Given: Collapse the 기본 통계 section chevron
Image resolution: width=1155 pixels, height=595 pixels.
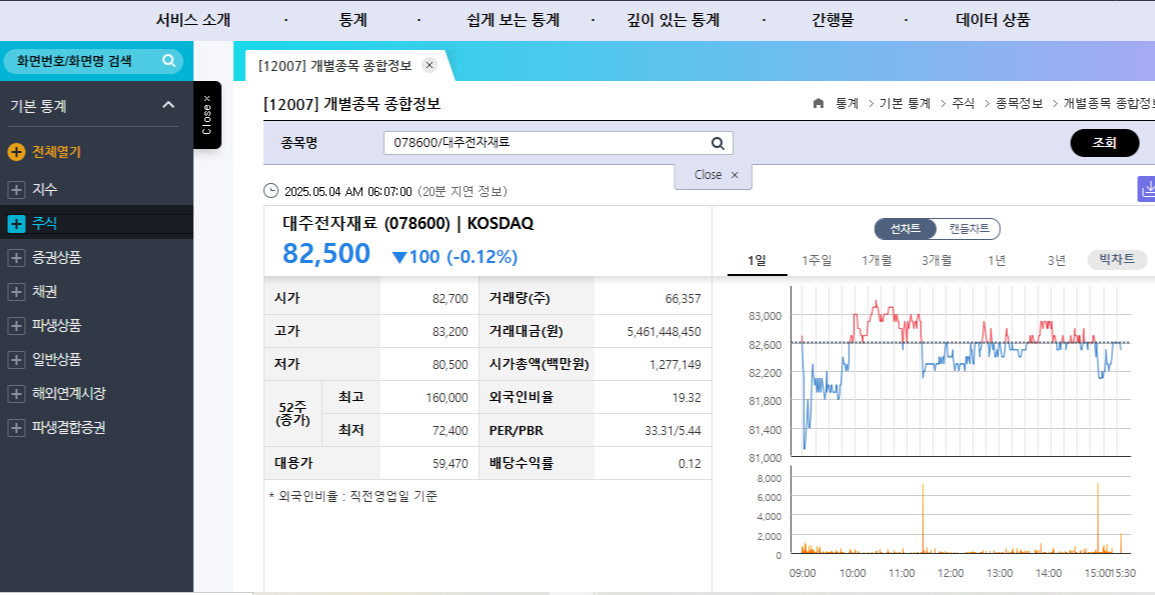Looking at the screenshot, I should point(169,105).
